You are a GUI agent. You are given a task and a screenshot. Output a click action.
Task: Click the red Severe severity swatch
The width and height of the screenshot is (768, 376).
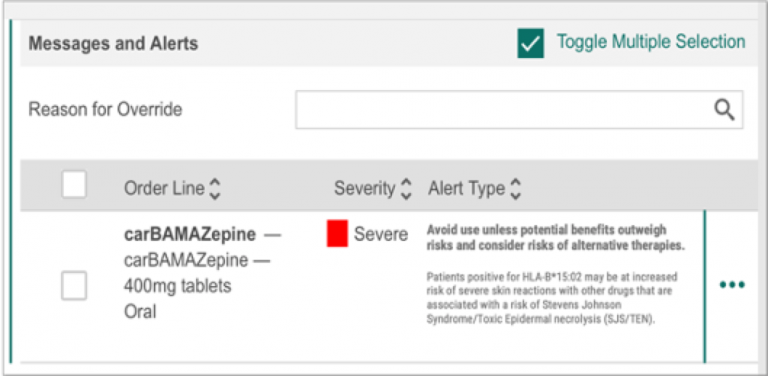pyautogui.click(x=337, y=234)
